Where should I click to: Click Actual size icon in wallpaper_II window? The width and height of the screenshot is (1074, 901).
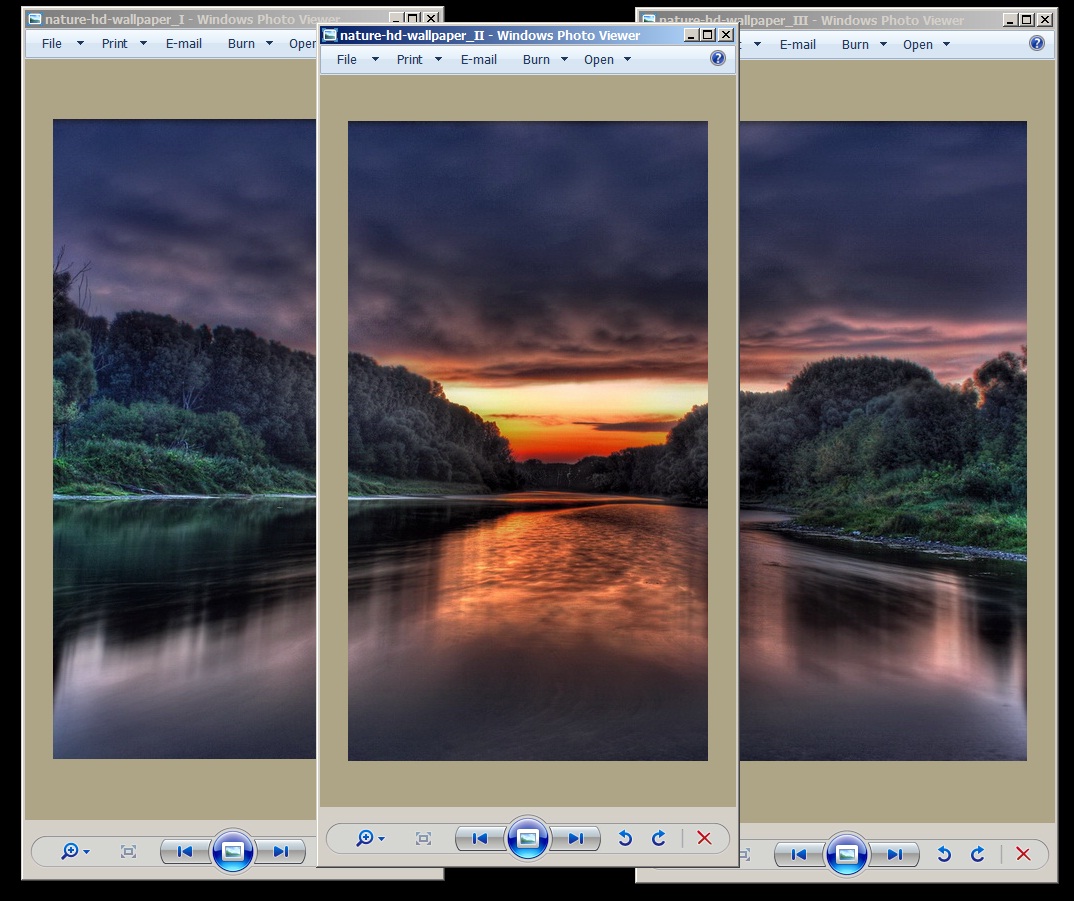[x=423, y=839]
